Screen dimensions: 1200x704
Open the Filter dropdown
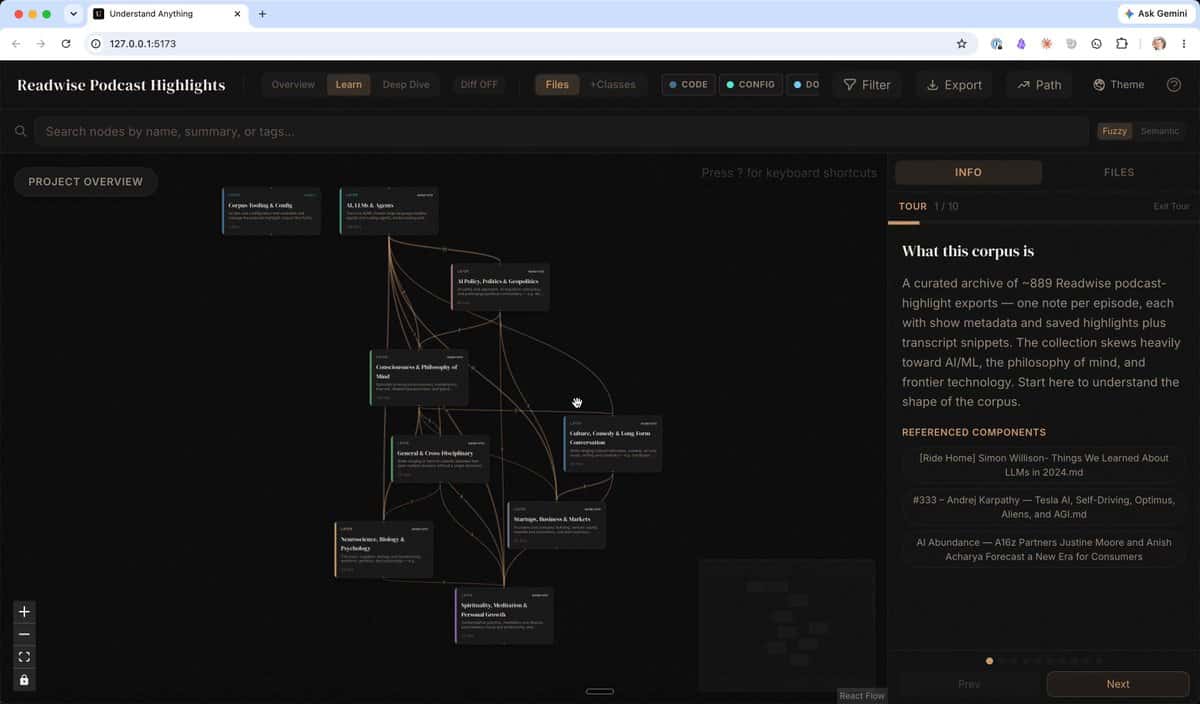(x=867, y=85)
